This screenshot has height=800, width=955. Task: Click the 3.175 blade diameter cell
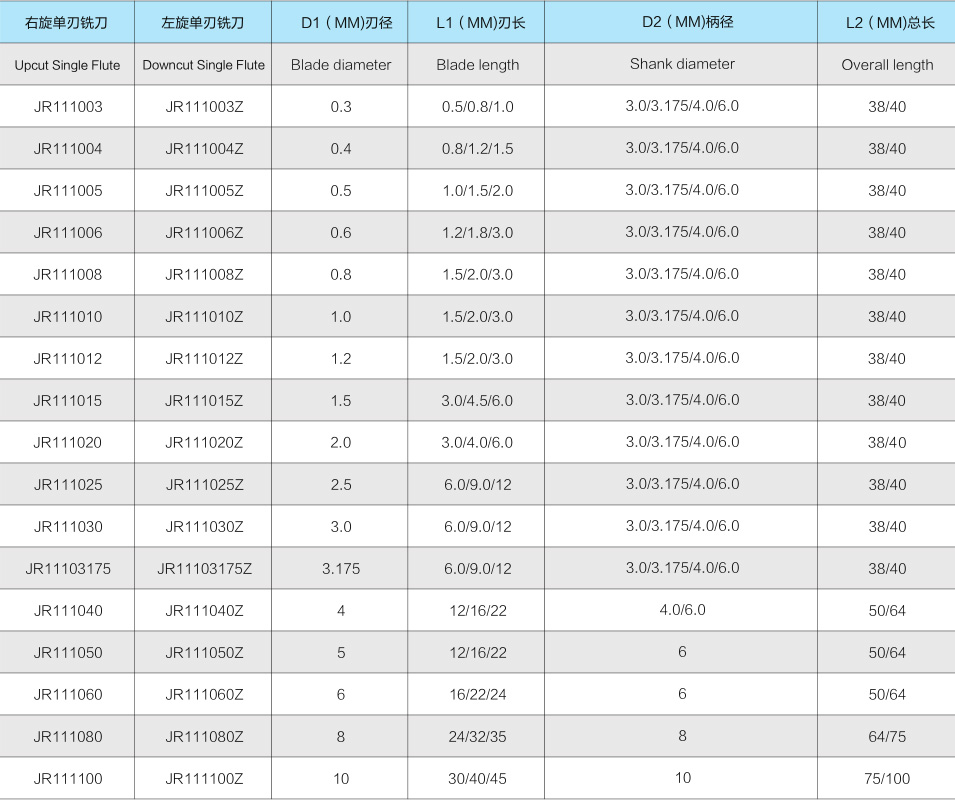coord(341,568)
